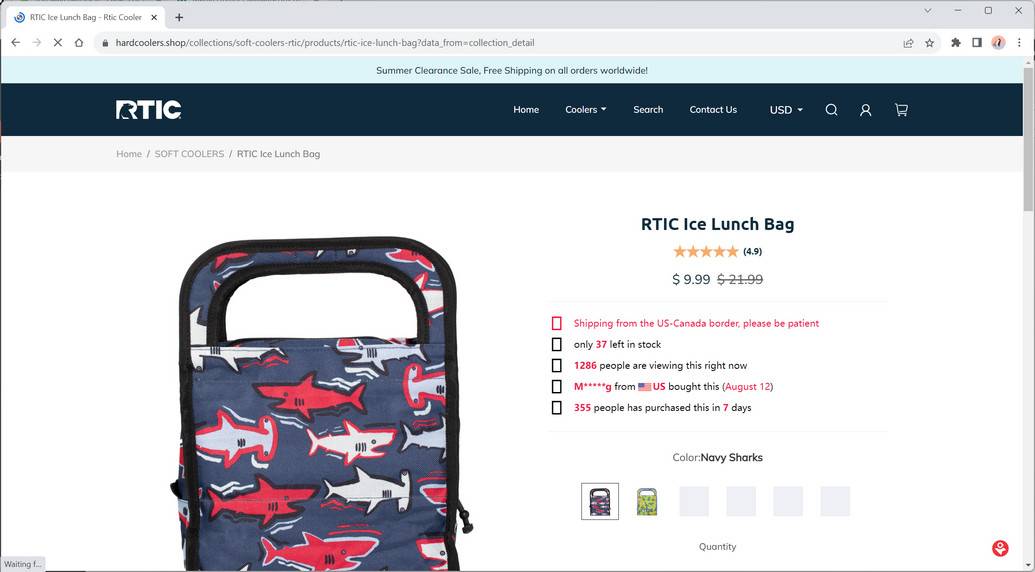Select the Navy Sharks color option

[600, 501]
